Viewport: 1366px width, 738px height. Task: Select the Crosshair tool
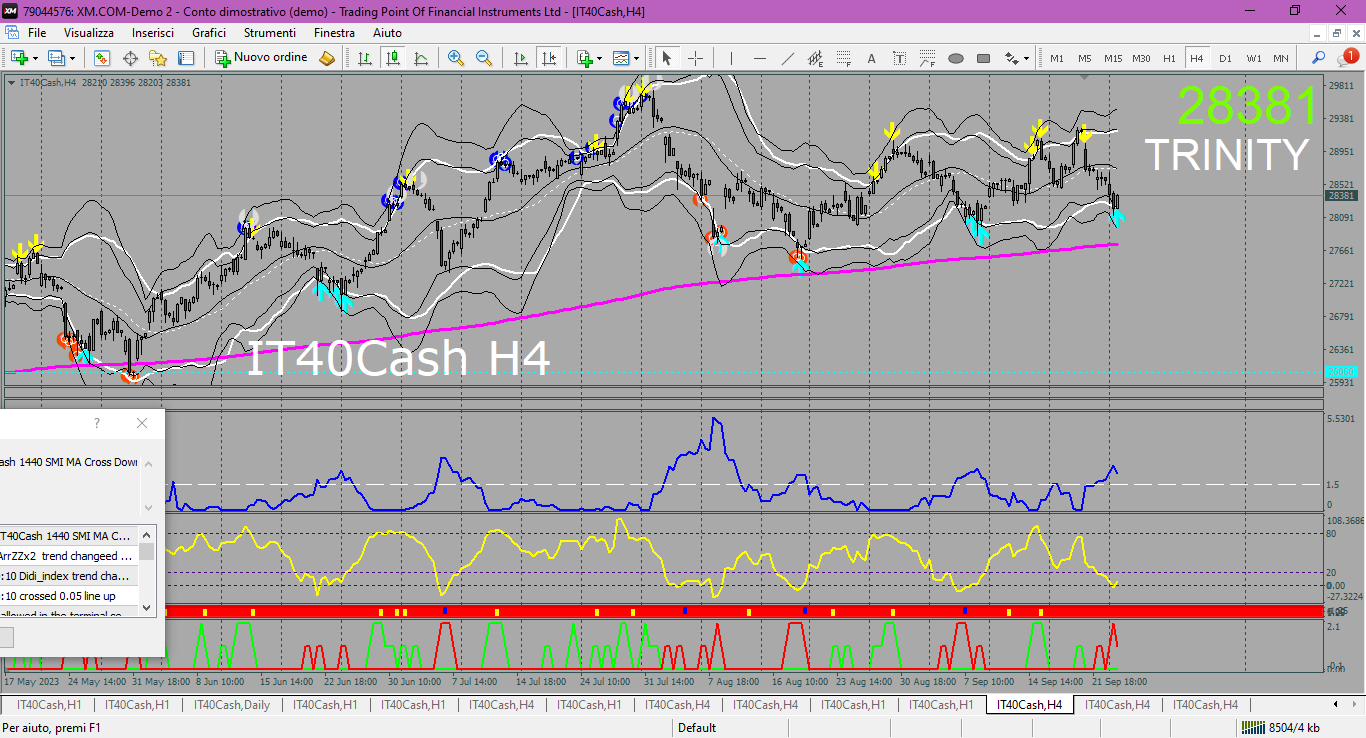[x=695, y=58]
